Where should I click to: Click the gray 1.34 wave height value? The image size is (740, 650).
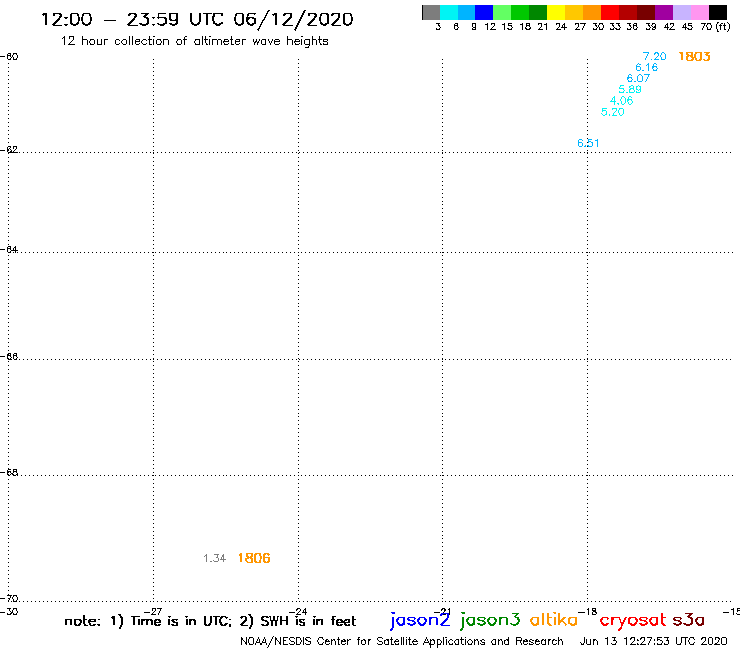(x=214, y=558)
